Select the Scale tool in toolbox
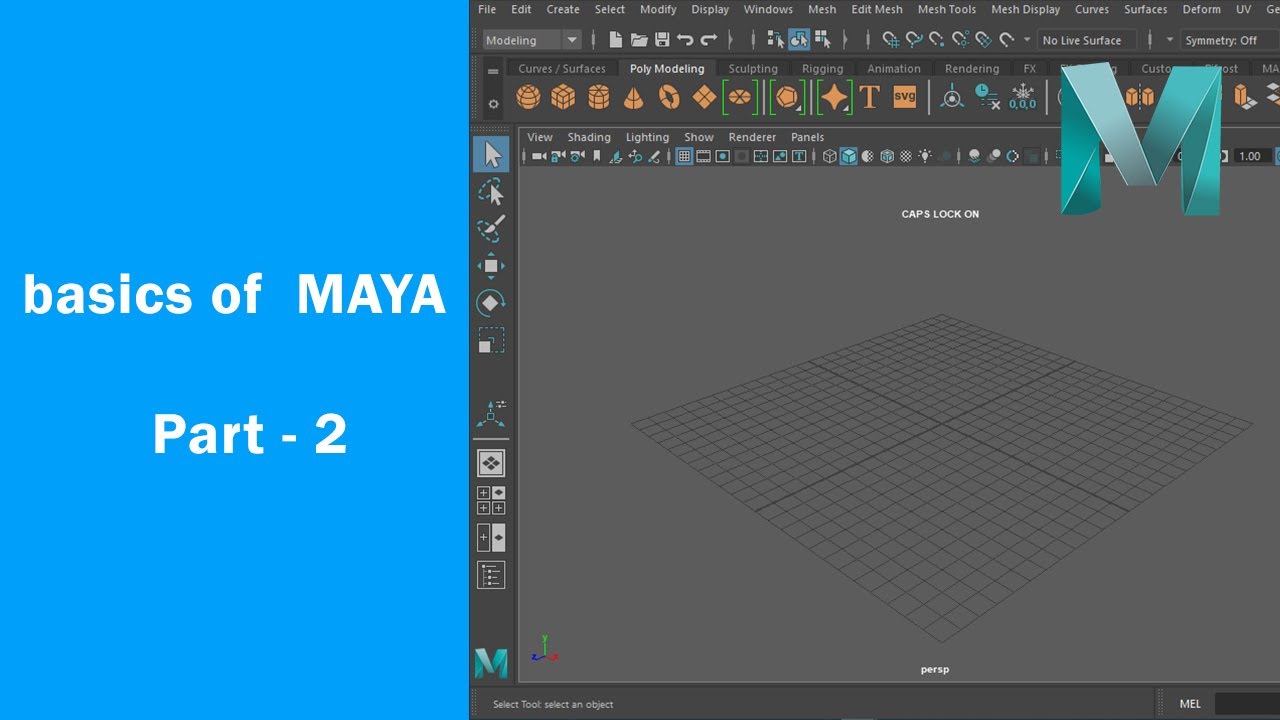Viewport: 1280px width, 720px height. 491,340
